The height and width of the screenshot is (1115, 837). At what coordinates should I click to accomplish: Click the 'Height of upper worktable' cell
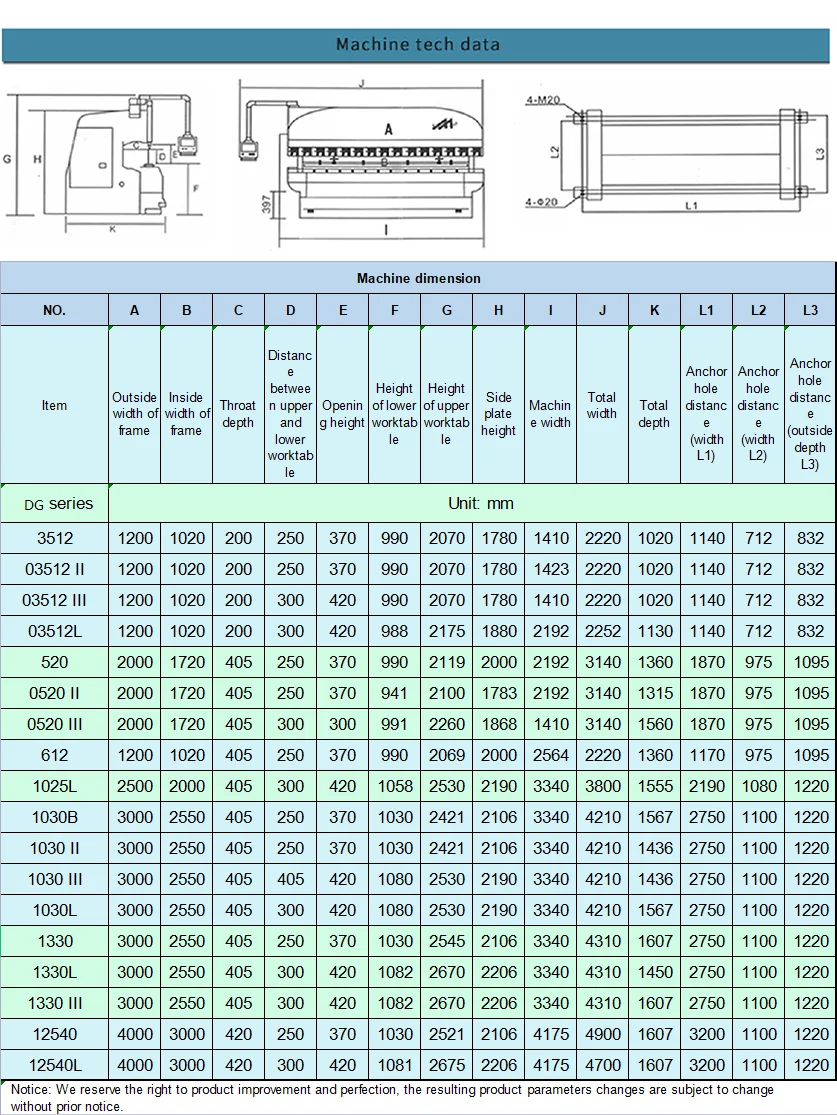447,405
